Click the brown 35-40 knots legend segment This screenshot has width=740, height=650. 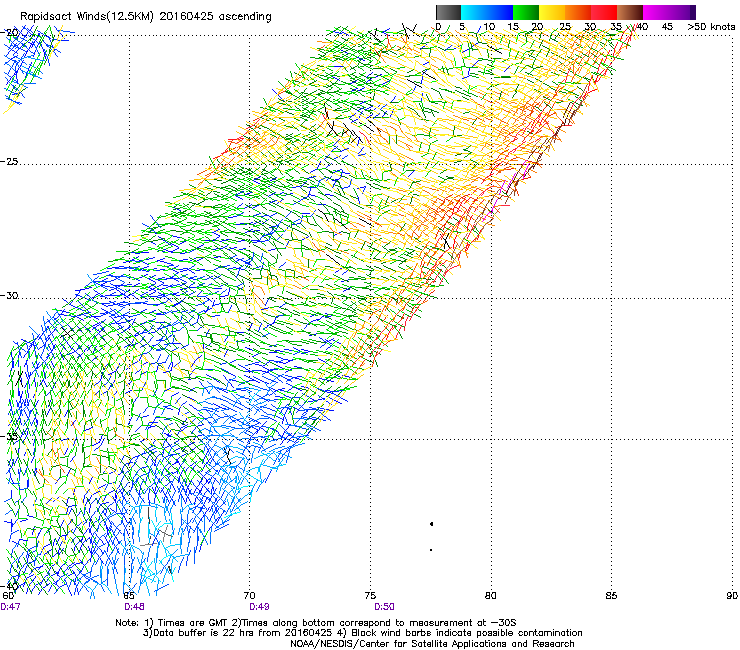tap(630, 12)
